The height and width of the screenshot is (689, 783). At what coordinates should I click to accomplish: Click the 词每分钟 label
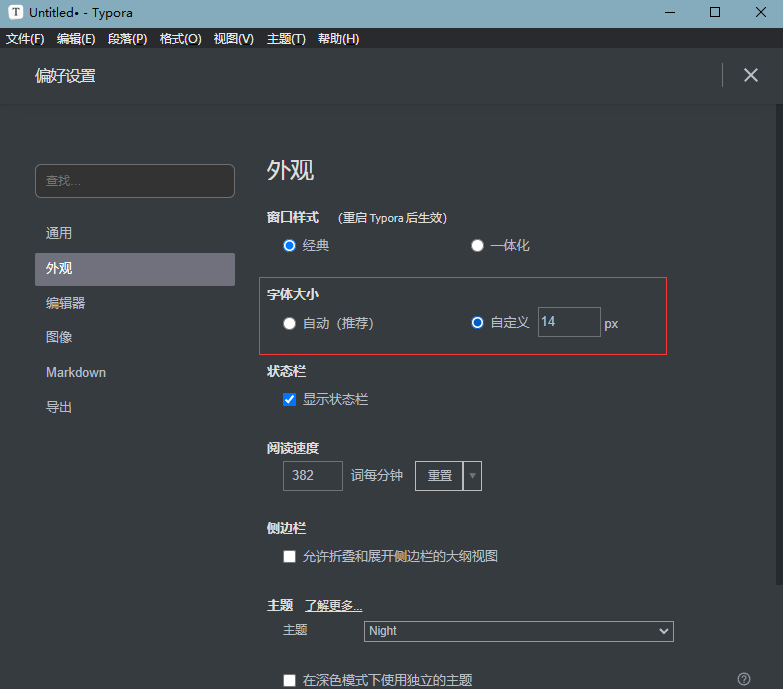pyautogui.click(x=377, y=475)
